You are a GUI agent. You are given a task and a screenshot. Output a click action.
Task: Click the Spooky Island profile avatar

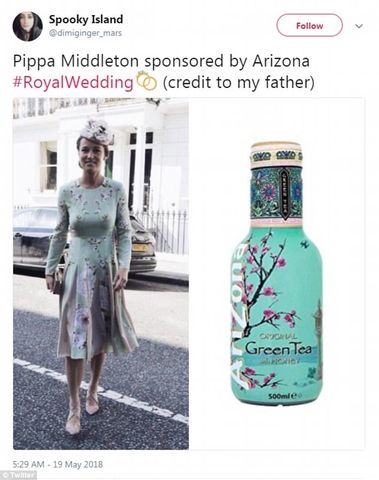pos(27,26)
